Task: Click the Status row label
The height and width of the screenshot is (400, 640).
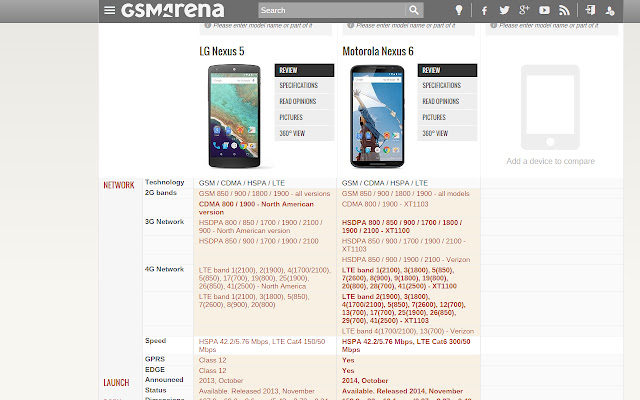Action: pyautogui.click(x=156, y=390)
